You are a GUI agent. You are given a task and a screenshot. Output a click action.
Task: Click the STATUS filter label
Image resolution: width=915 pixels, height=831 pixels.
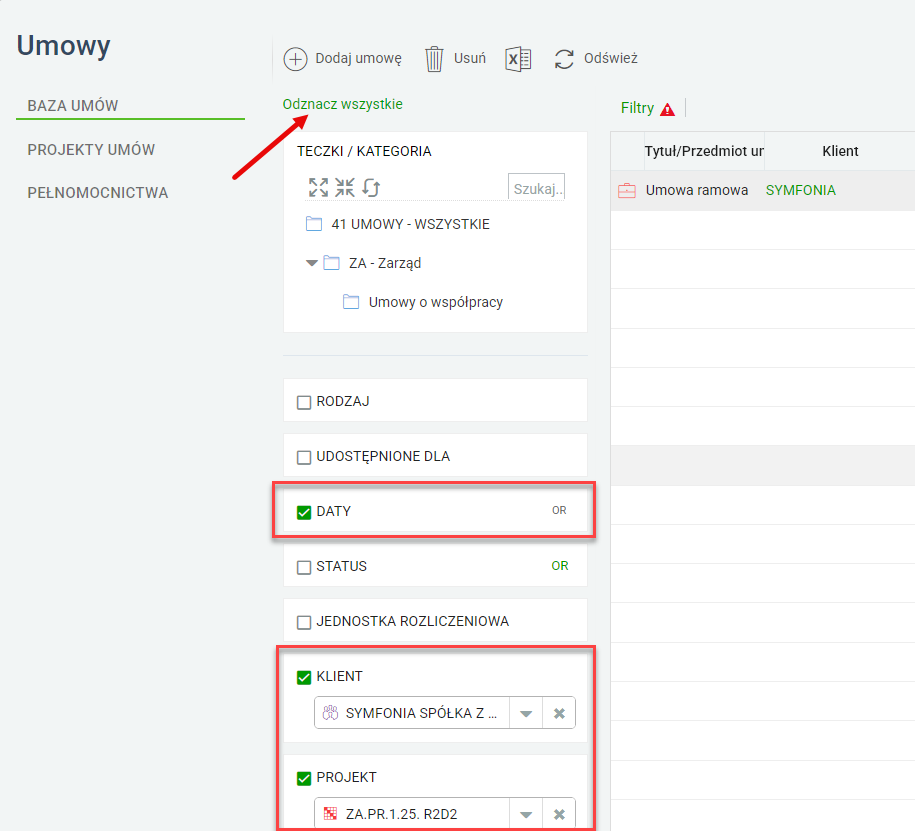[341, 566]
